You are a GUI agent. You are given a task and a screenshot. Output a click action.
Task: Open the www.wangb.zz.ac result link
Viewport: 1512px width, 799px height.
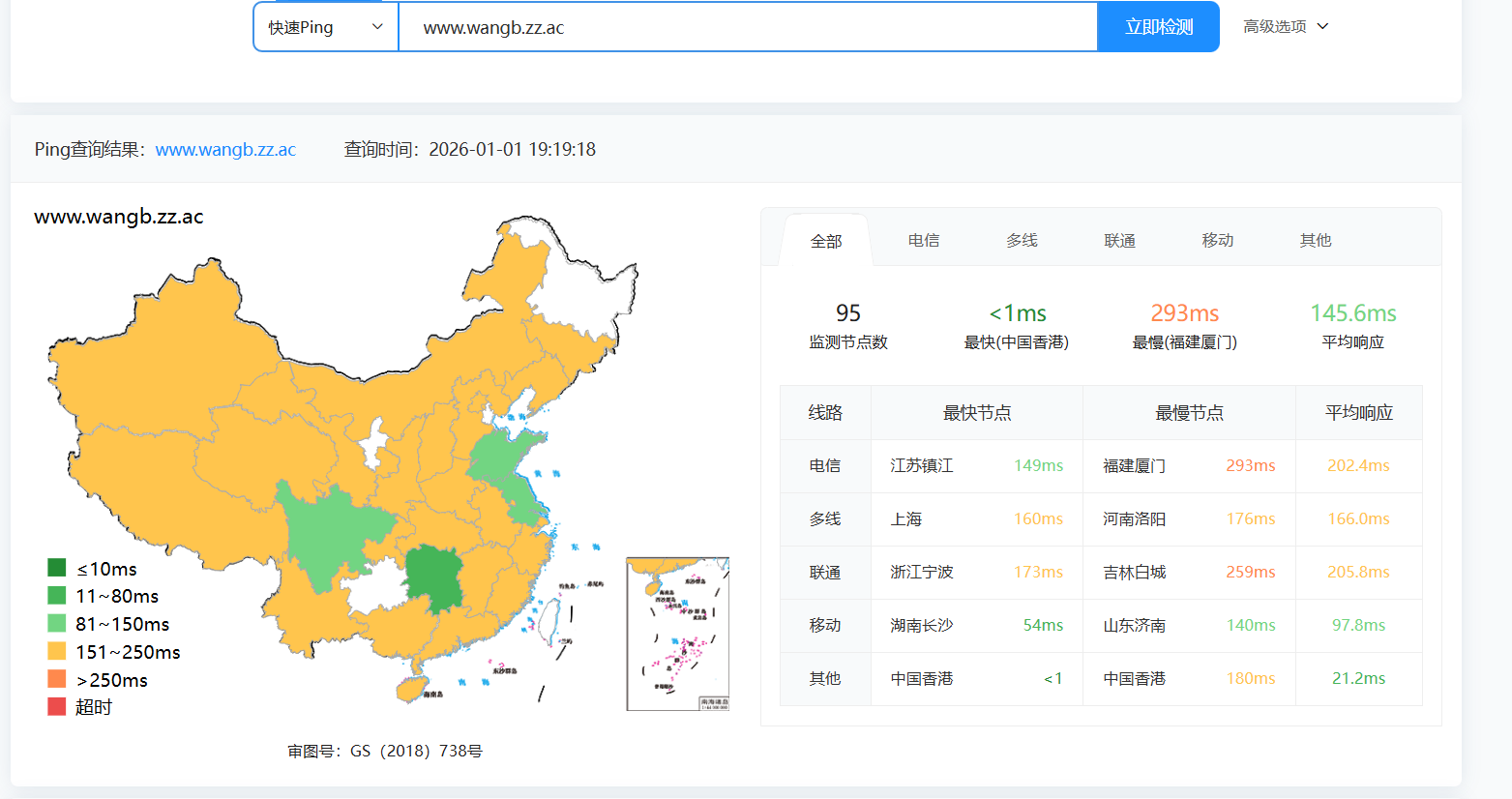[x=225, y=149]
